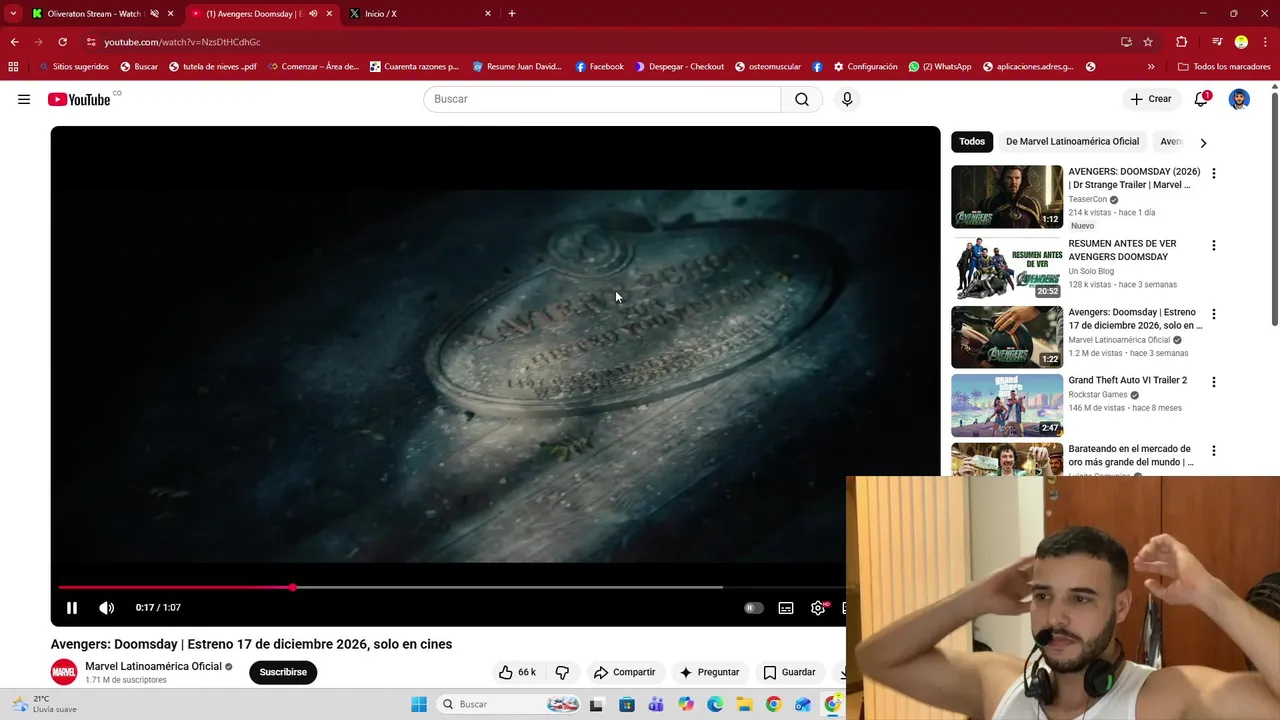The width and height of the screenshot is (1280, 720).
Task: Mute the Avengers: Doomsday tab via its speaker icon
Action: click(313, 14)
